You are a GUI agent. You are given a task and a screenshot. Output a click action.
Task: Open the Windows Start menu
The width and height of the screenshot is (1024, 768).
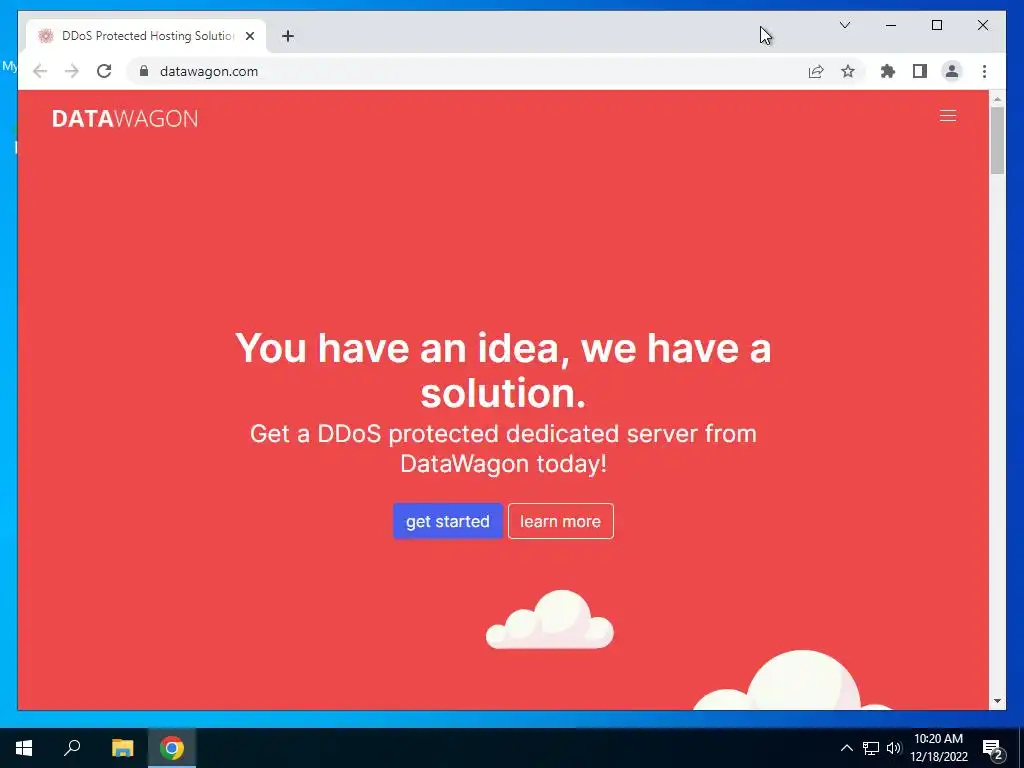(24, 748)
